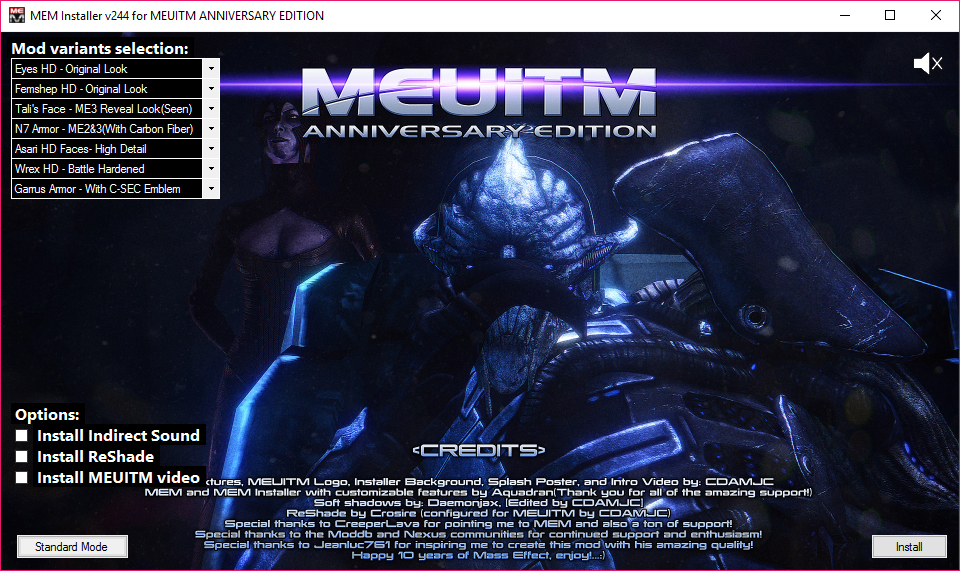
Task: Open the Garrus Armor dropdown arrow
Action: (211, 188)
